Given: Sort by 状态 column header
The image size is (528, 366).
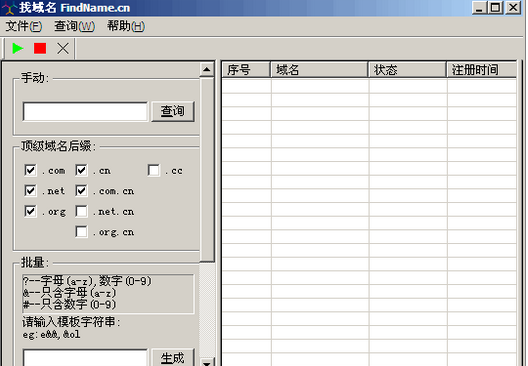Looking at the screenshot, I should click(407, 70).
